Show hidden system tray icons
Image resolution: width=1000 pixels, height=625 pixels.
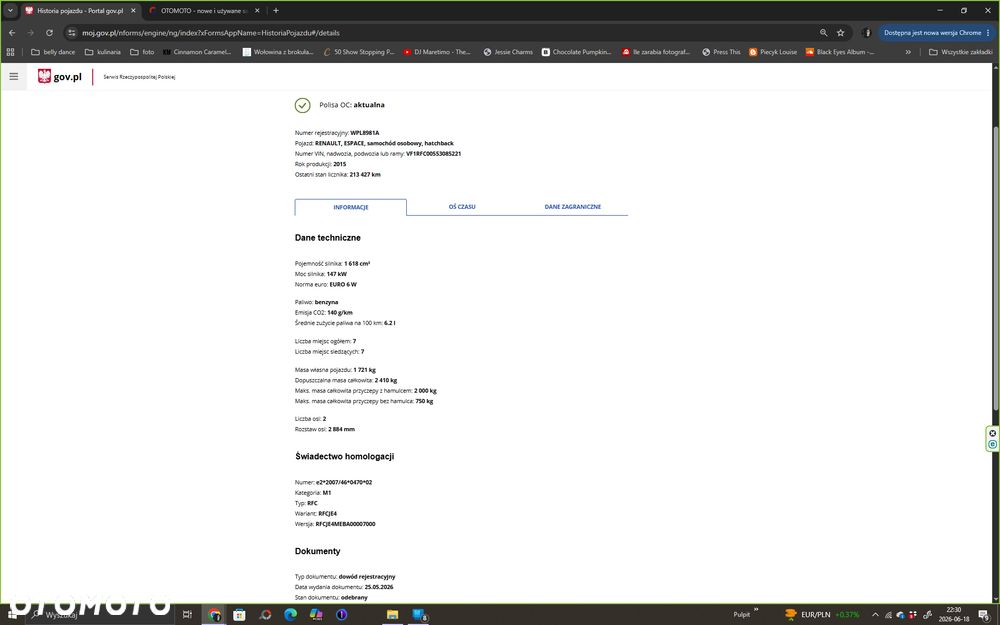coord(875,615)
